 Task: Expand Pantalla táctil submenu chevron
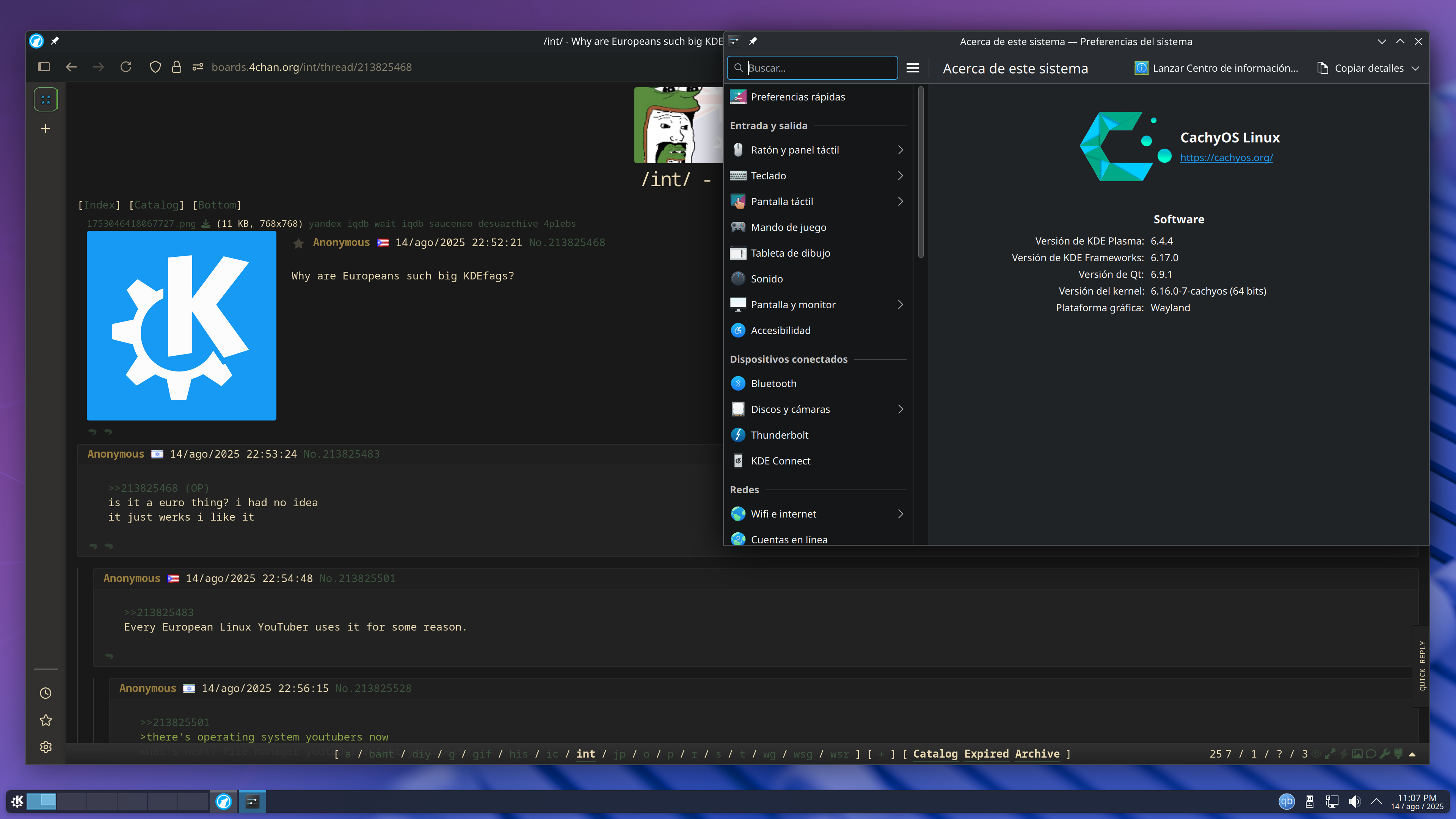point(901,201)
